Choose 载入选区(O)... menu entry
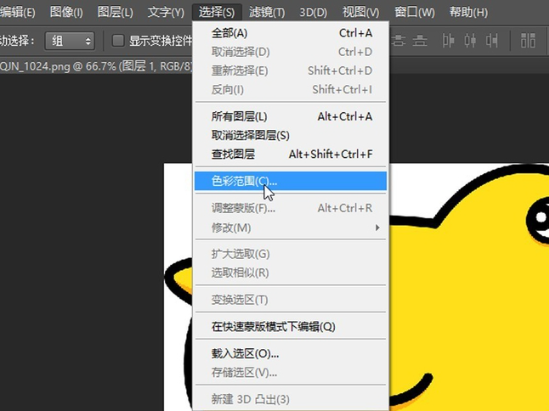This screenshot has height=411, width=549. pos(291,354)
